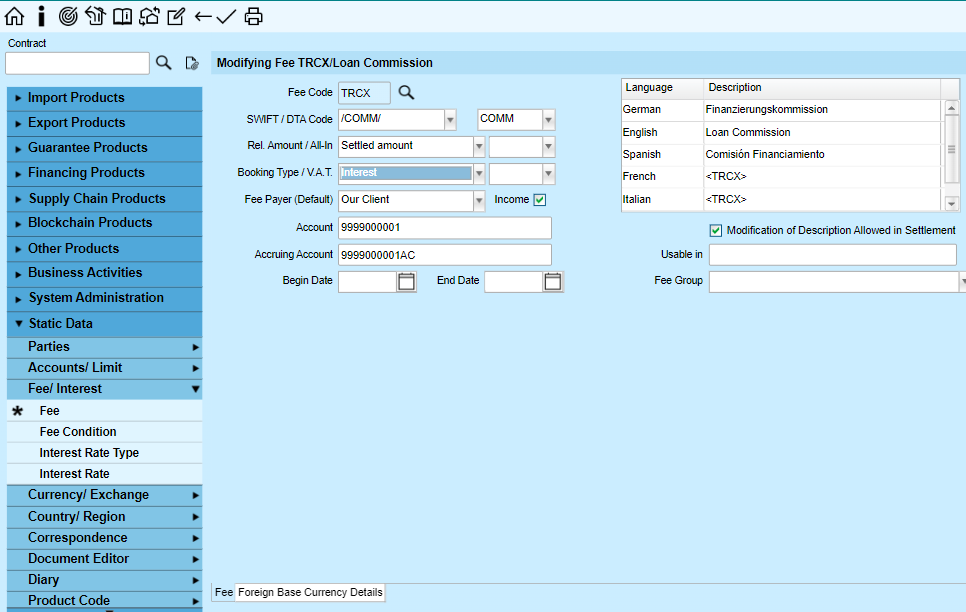
Task: Save using the checkmark icon
Action: (227, 16)
